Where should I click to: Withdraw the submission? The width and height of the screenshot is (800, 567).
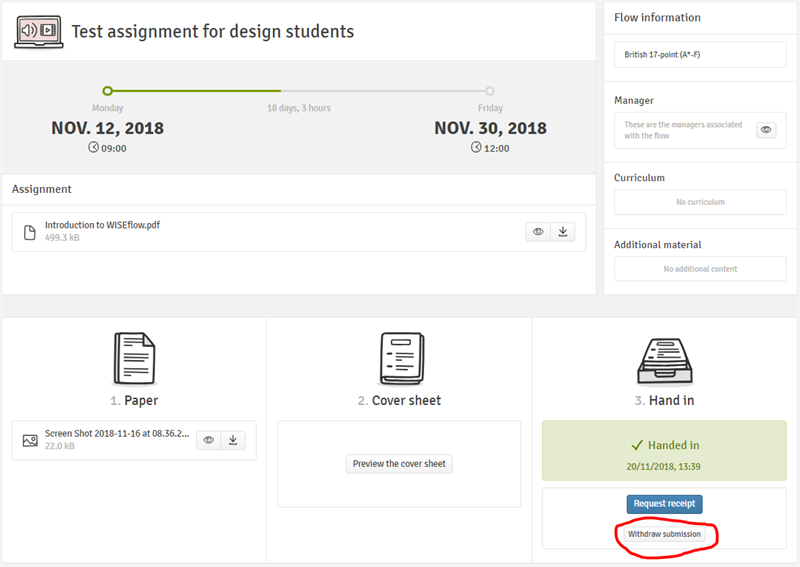(x=664, y=534)
